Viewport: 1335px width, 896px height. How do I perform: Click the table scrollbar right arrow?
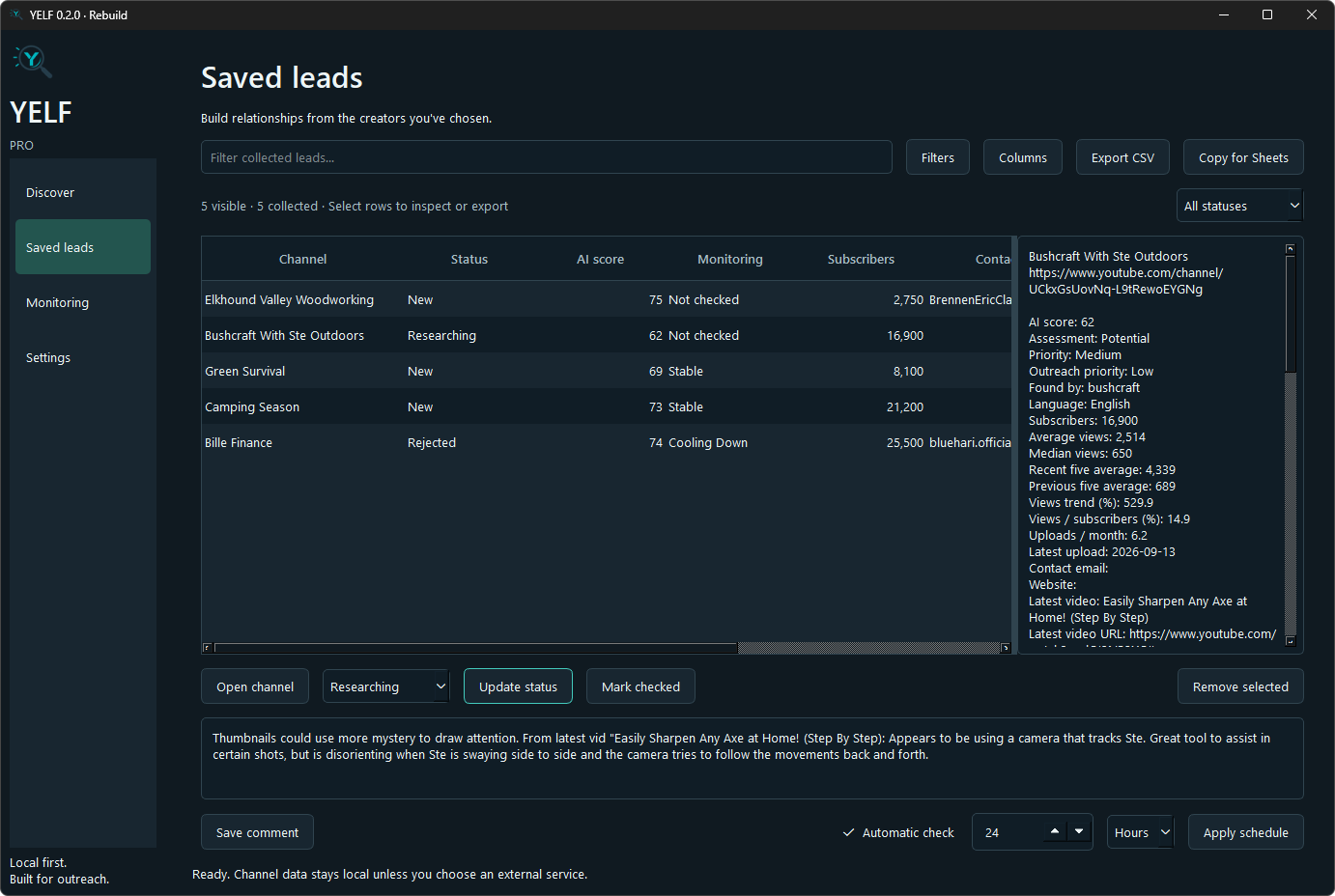[1006, 648]
